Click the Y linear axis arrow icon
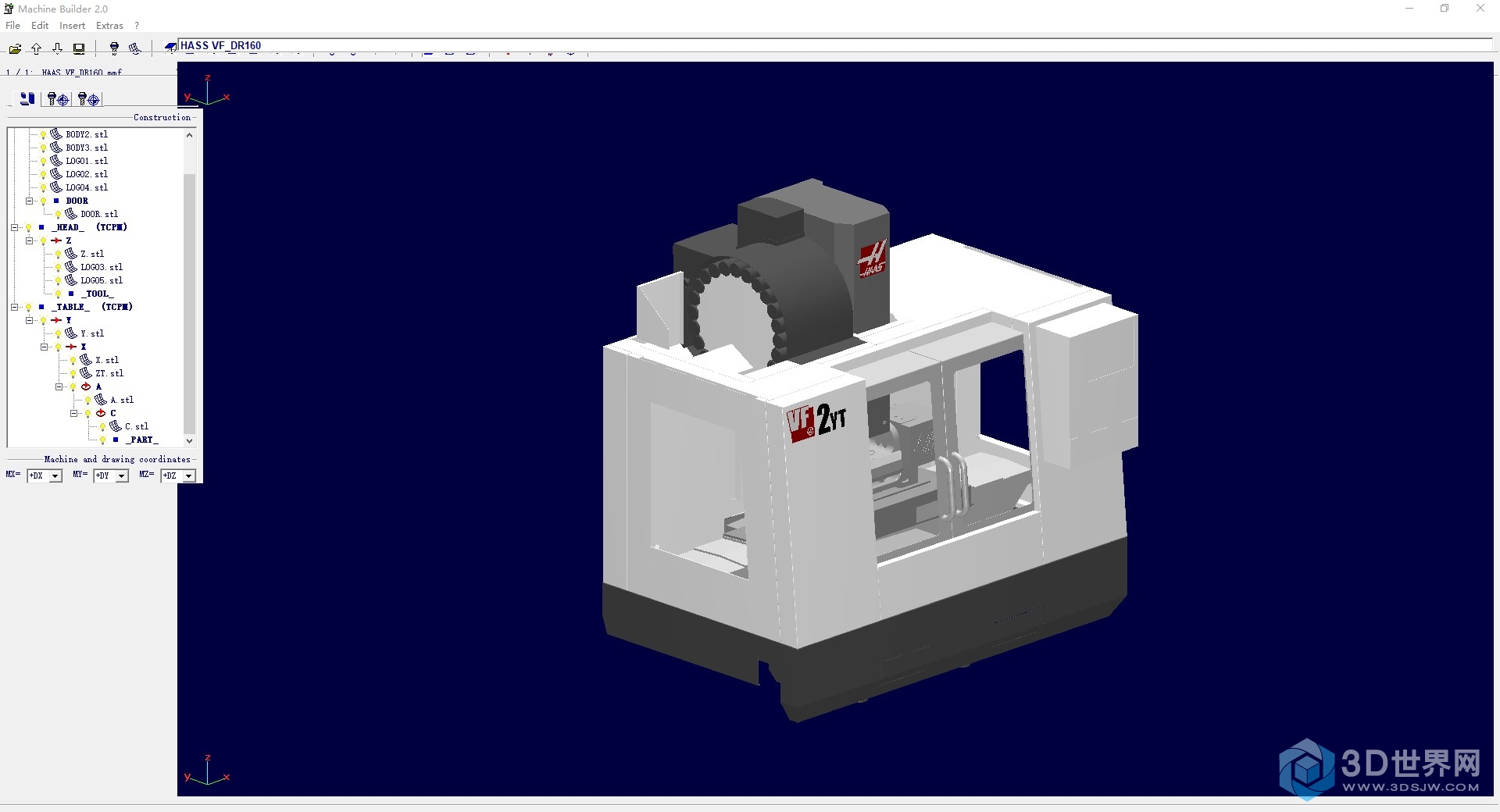The height and width of the screenshot is (812, 1500). tap(56, 320)
